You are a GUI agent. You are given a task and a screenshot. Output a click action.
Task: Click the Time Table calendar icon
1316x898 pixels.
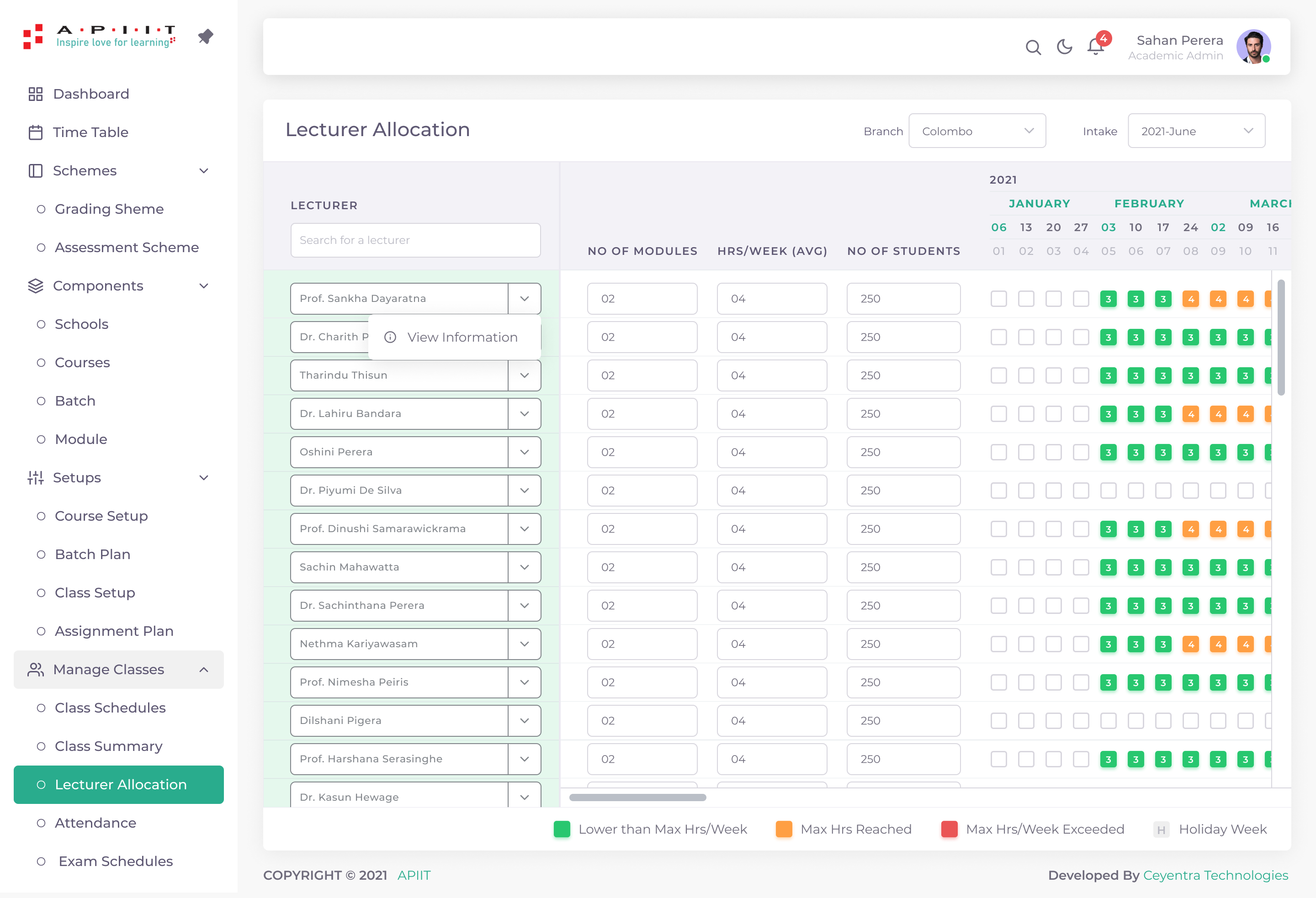coord(36,132)
